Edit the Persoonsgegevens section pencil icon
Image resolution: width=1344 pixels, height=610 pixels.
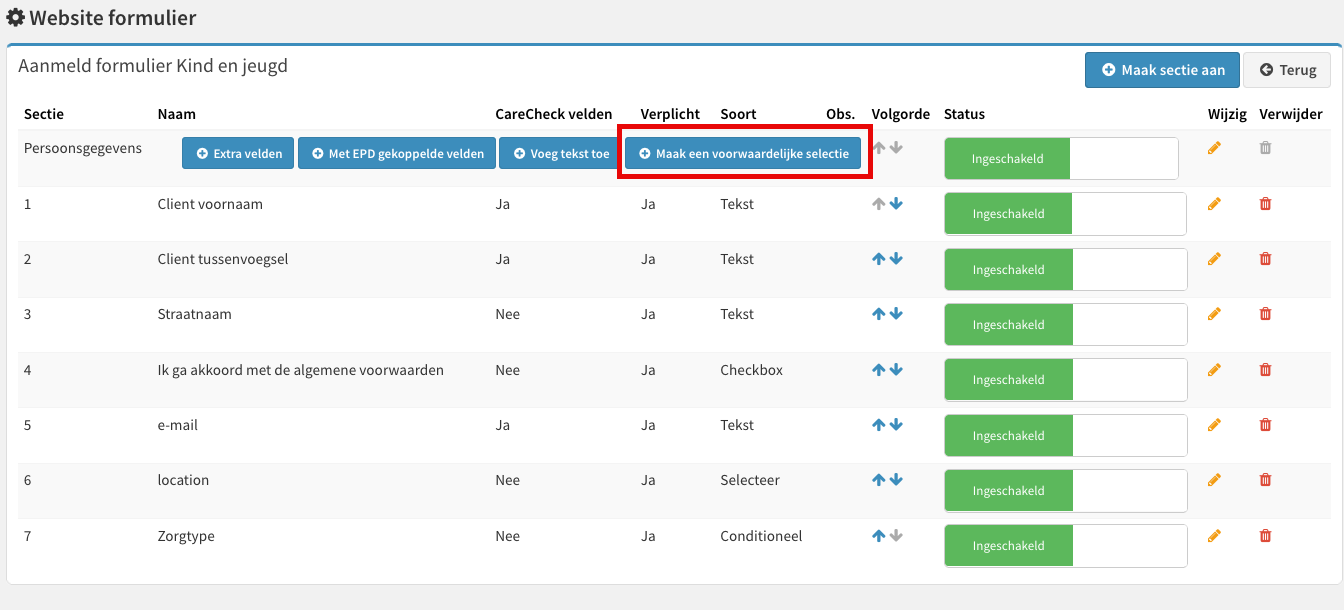(1214, 148)
